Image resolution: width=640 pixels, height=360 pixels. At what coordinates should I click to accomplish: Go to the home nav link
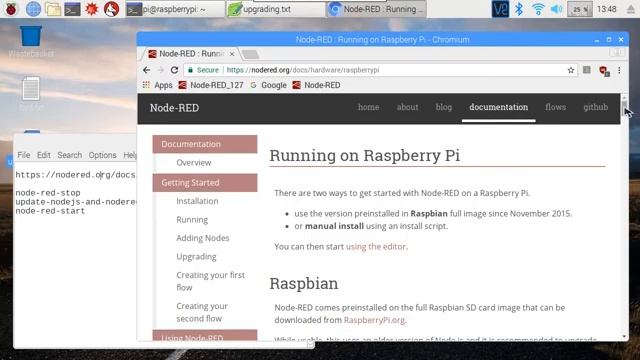coord(369,107)
